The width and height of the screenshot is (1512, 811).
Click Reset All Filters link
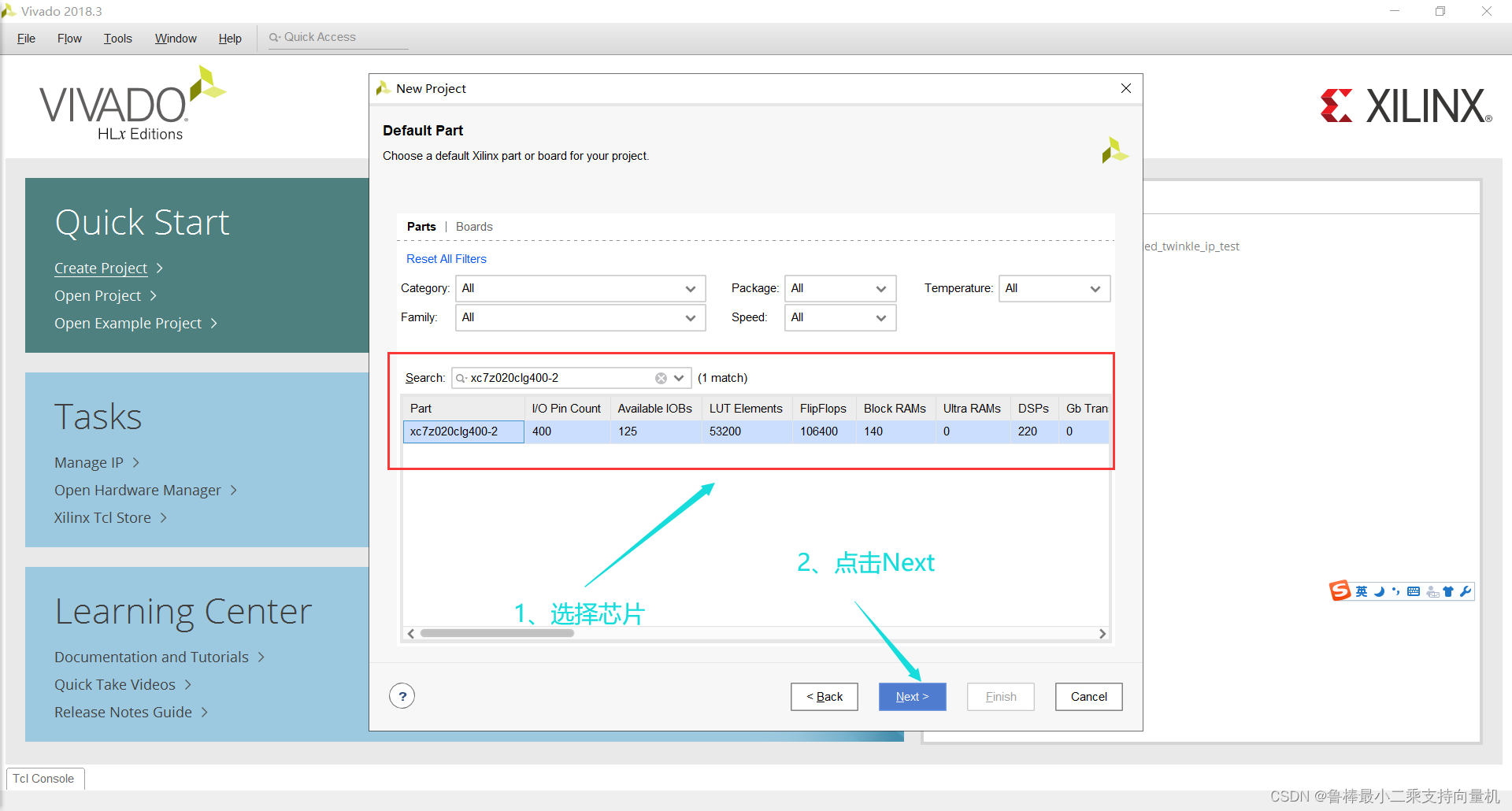tap(447, 259)
